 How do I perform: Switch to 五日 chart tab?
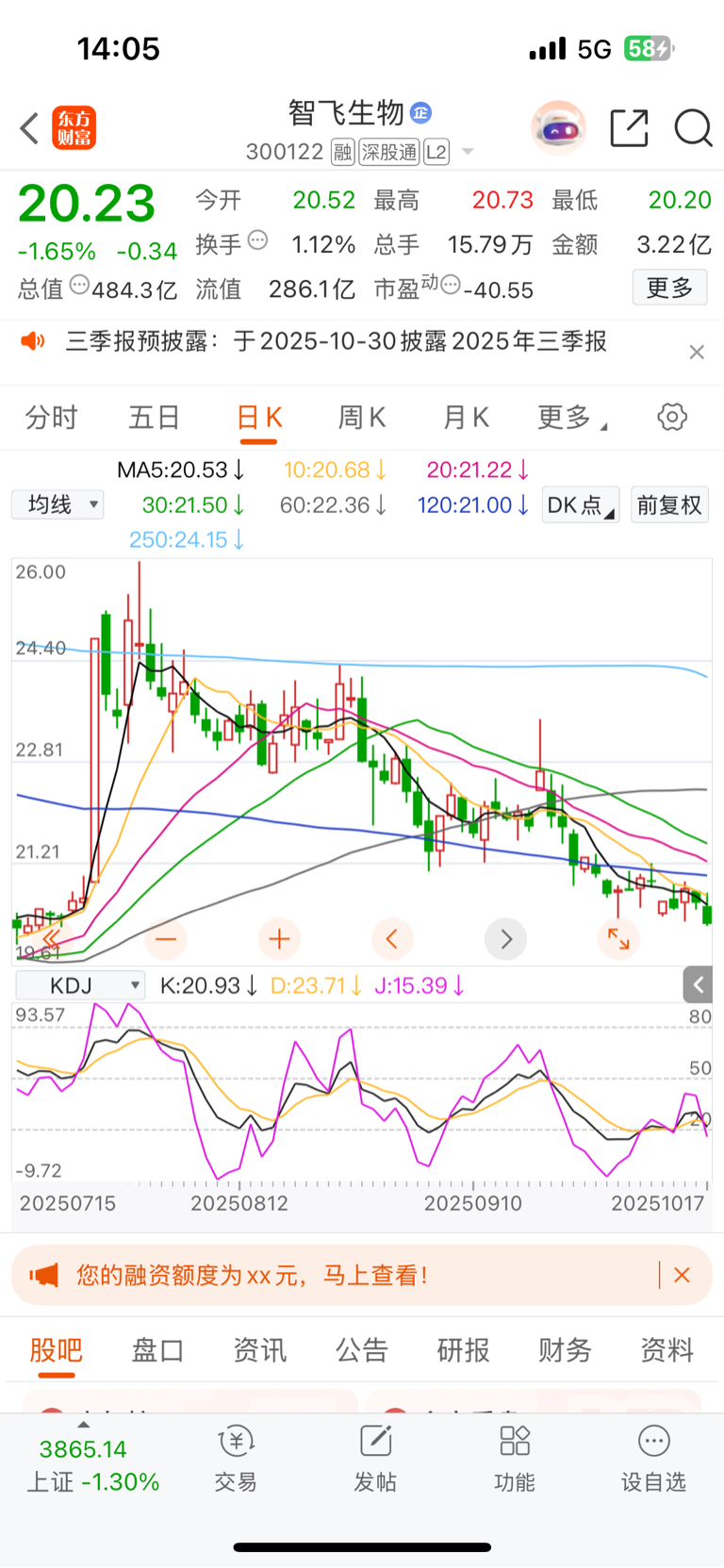(x=154, y=417)
